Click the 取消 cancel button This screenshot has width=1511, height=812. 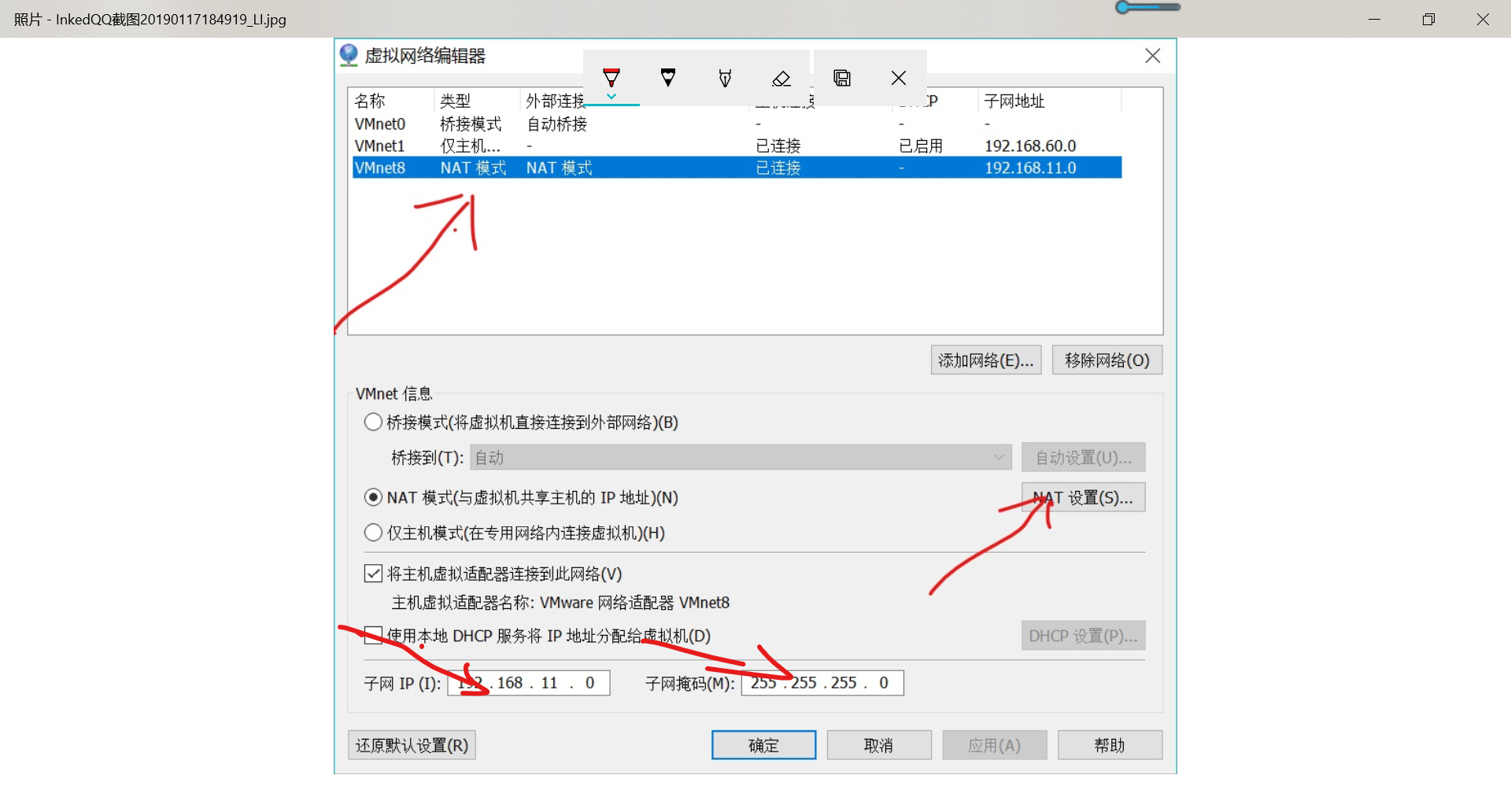pos(879,745)
